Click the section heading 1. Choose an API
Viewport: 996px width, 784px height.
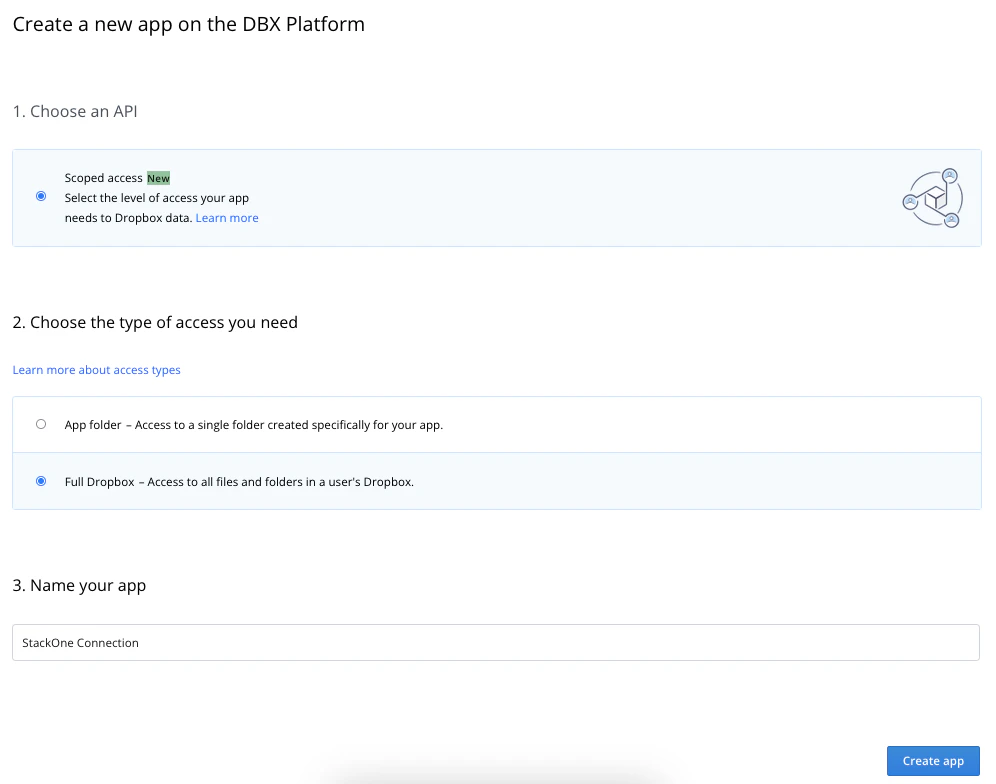click(x=75, y=111)
